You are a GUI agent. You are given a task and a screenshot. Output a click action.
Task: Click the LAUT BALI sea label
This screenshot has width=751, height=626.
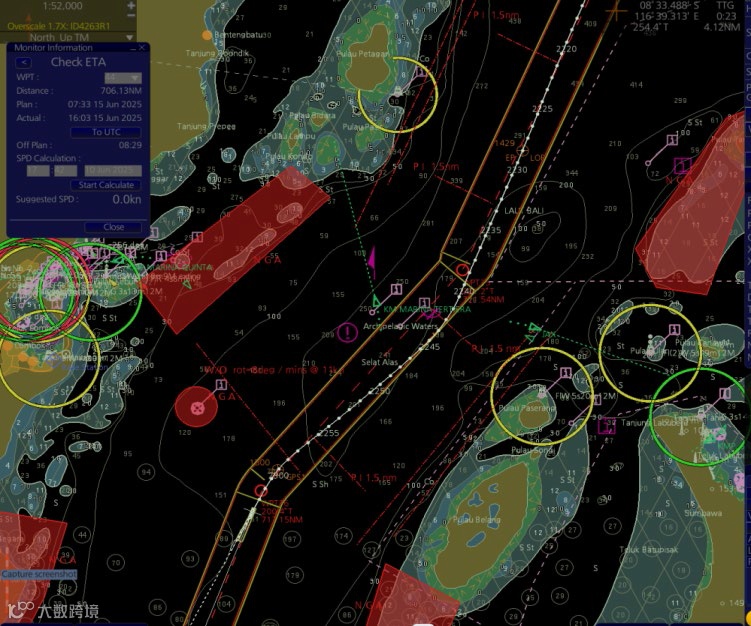pyautogui.click(x=523, y=211)
